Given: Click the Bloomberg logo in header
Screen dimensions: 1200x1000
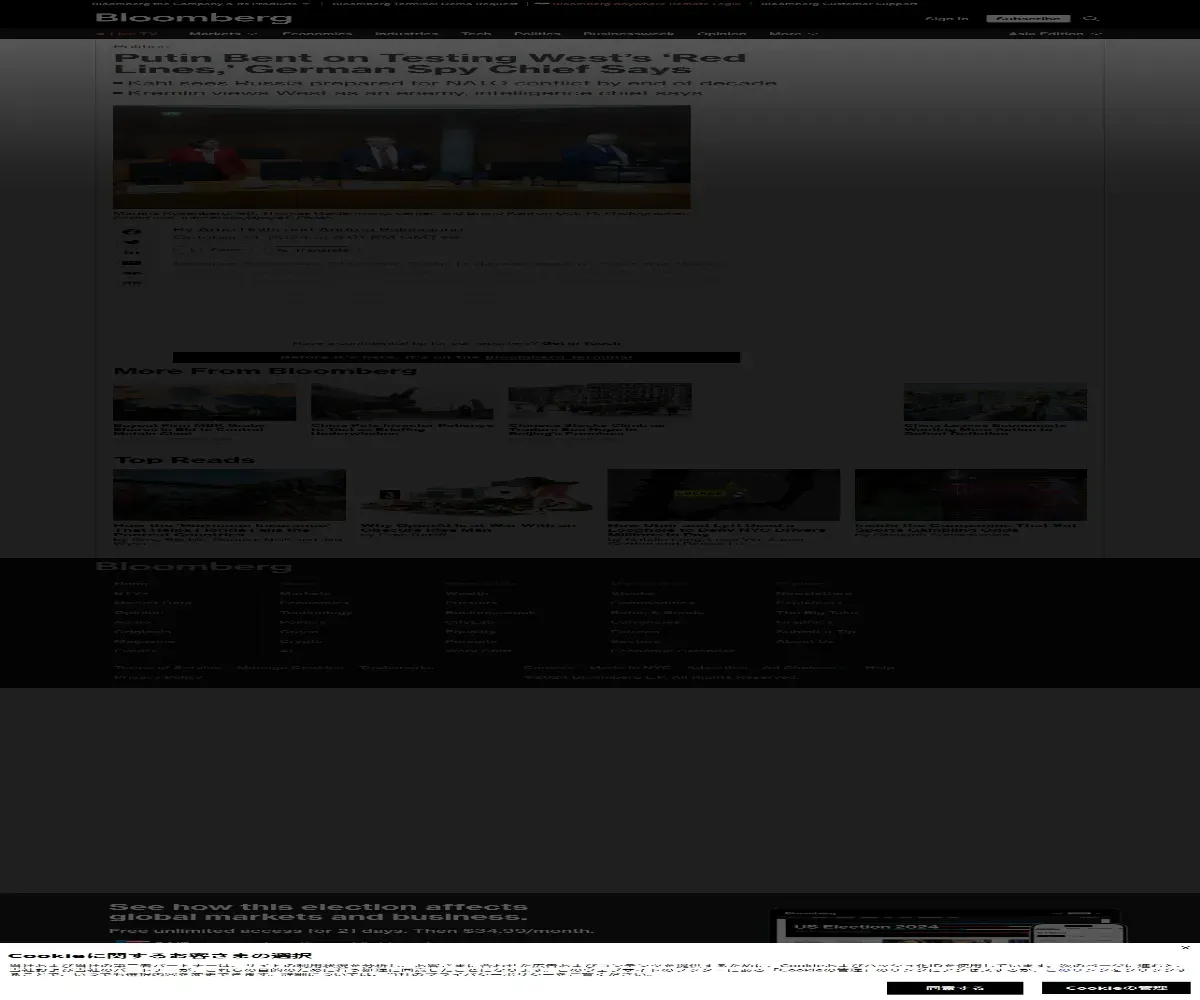Looking at the screenshot, I should [193, 17].
